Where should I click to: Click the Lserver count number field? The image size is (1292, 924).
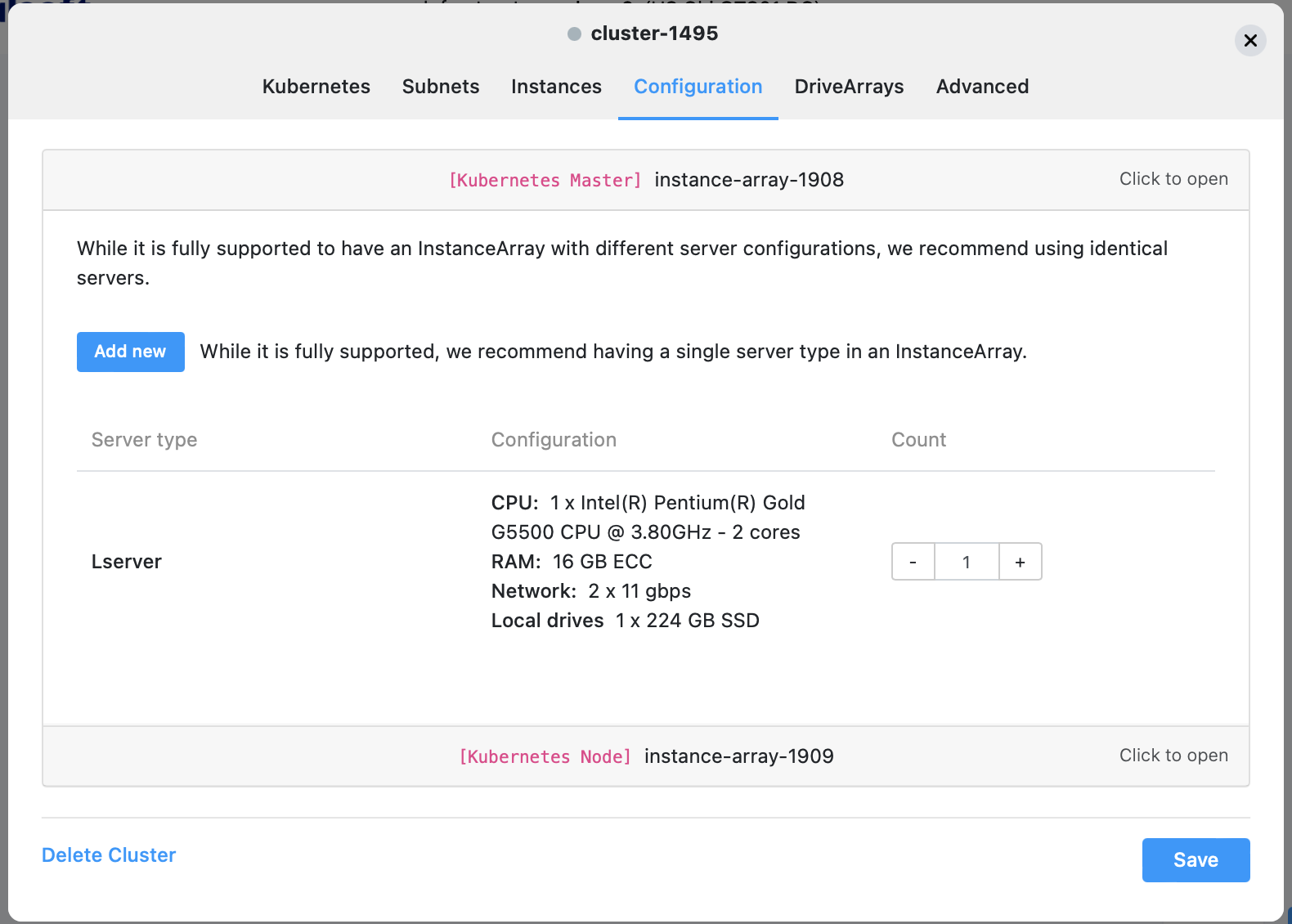point(967,562)
